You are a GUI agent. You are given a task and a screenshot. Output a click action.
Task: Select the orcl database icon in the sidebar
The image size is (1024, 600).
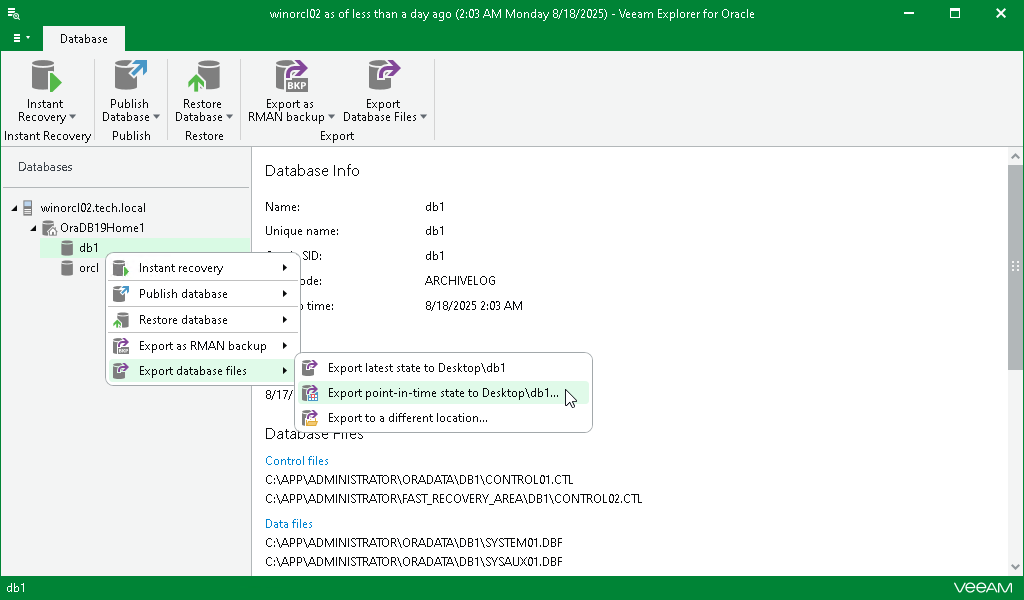(66, 268)
